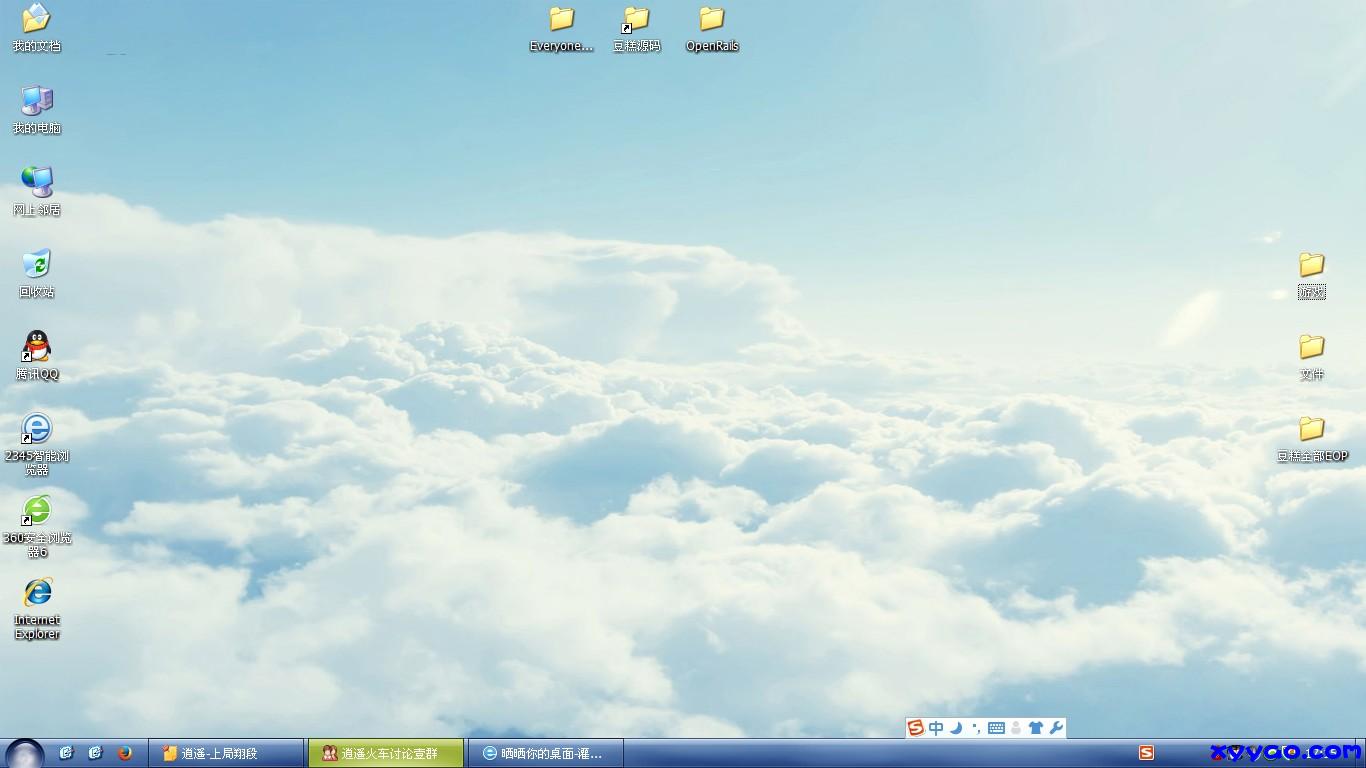Image resolution: width=1366 pixels, height=768 pixels.
Task: Toggle half/full-width moon icon on IME bar
Action: pyautogui.click(x=956, y=728)
